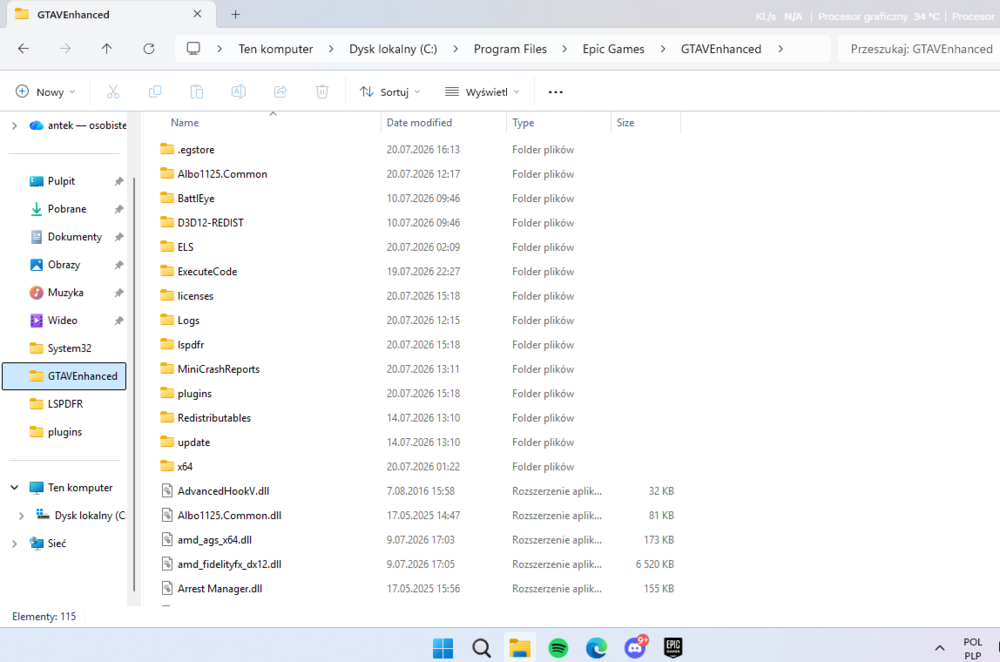Click the Delete trash bin icon
This screenshot has width=1000, height=662.
pyautogui.click(x=322, y=92)
